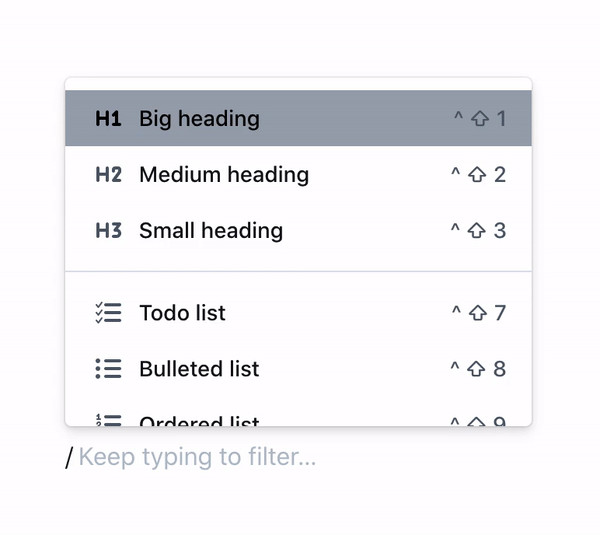
Task: Click the shortcut hint ending in 1
Action: [x=480, y=118]
